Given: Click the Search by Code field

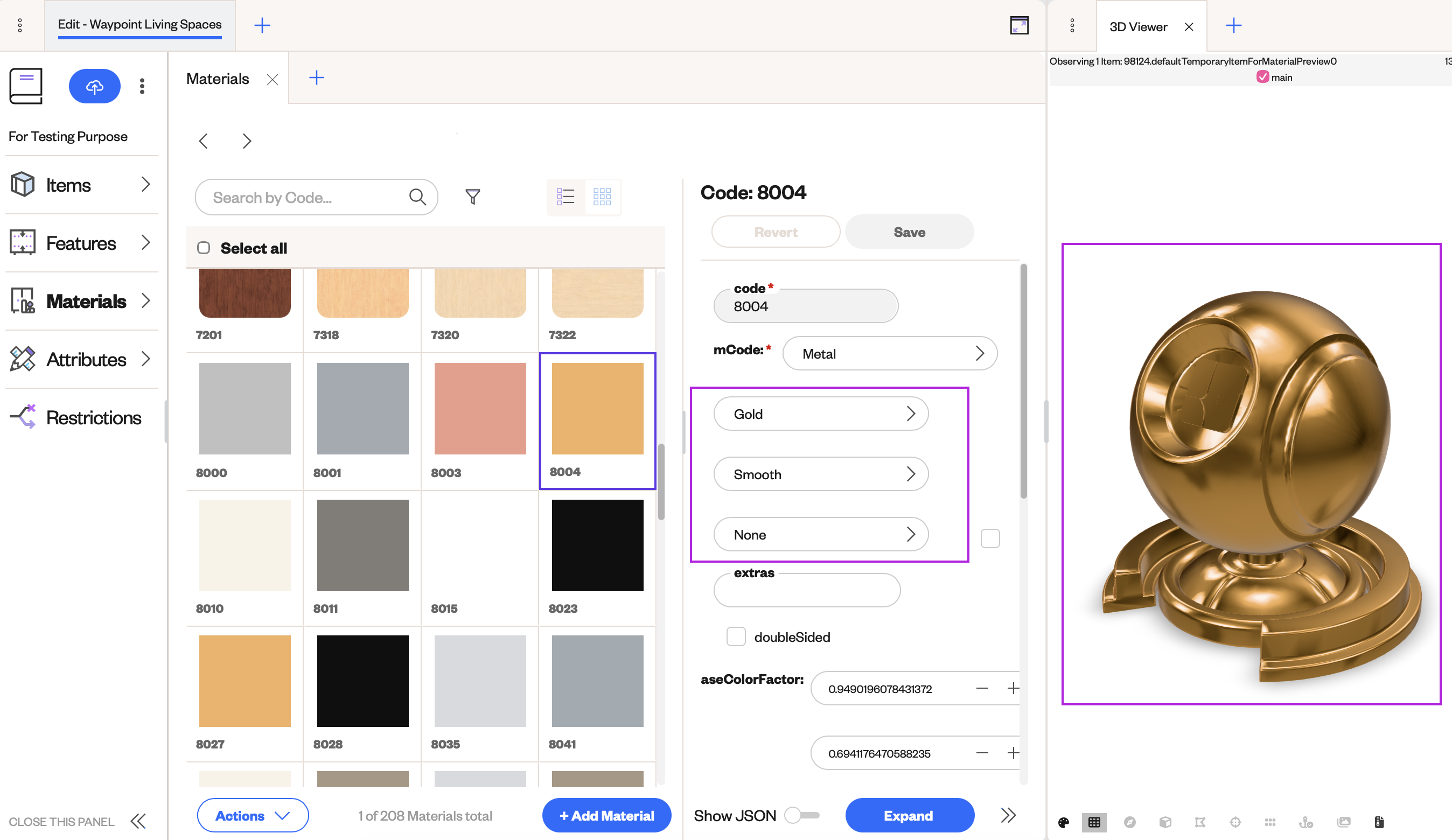Looking at the screenshot, I should (316, 197).
